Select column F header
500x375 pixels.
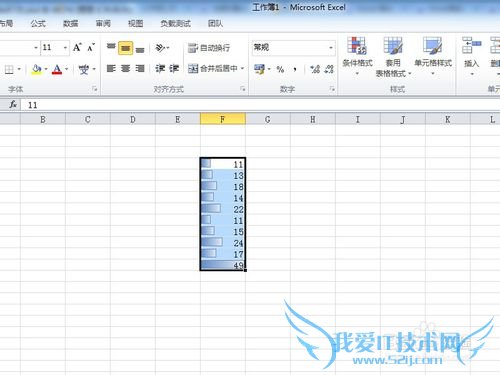[223, 119]
